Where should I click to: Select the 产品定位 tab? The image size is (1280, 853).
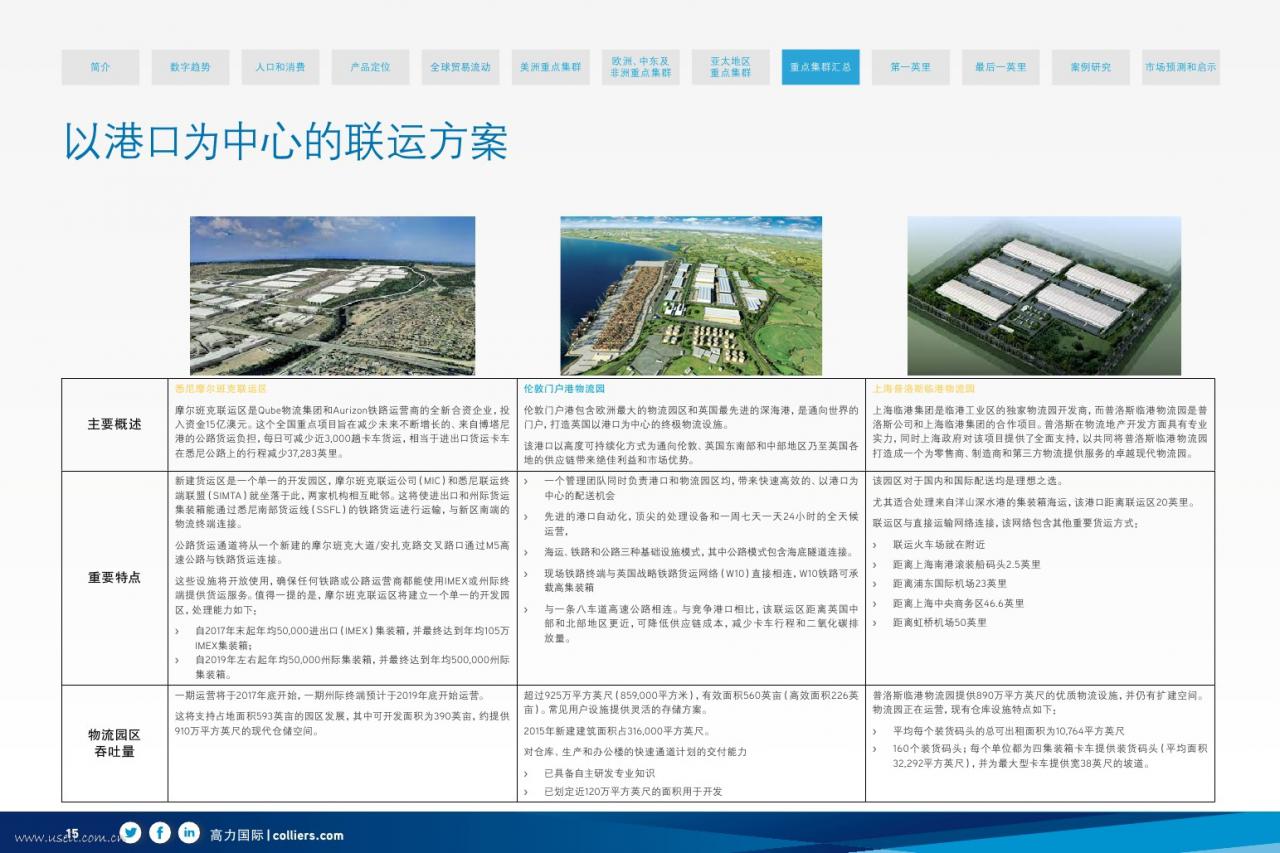(370, 67)
